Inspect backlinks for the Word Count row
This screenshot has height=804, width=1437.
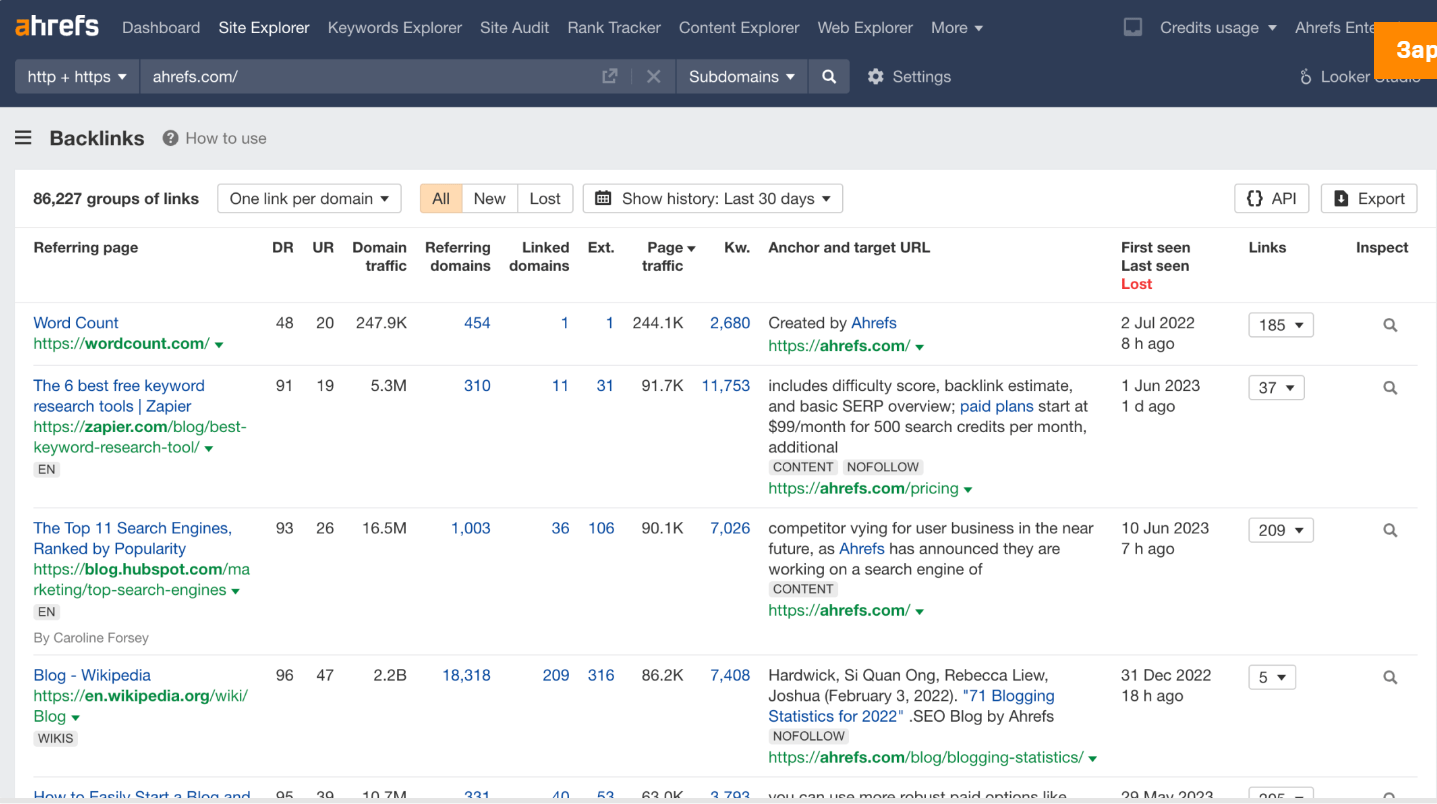[x=1390, y=325]
